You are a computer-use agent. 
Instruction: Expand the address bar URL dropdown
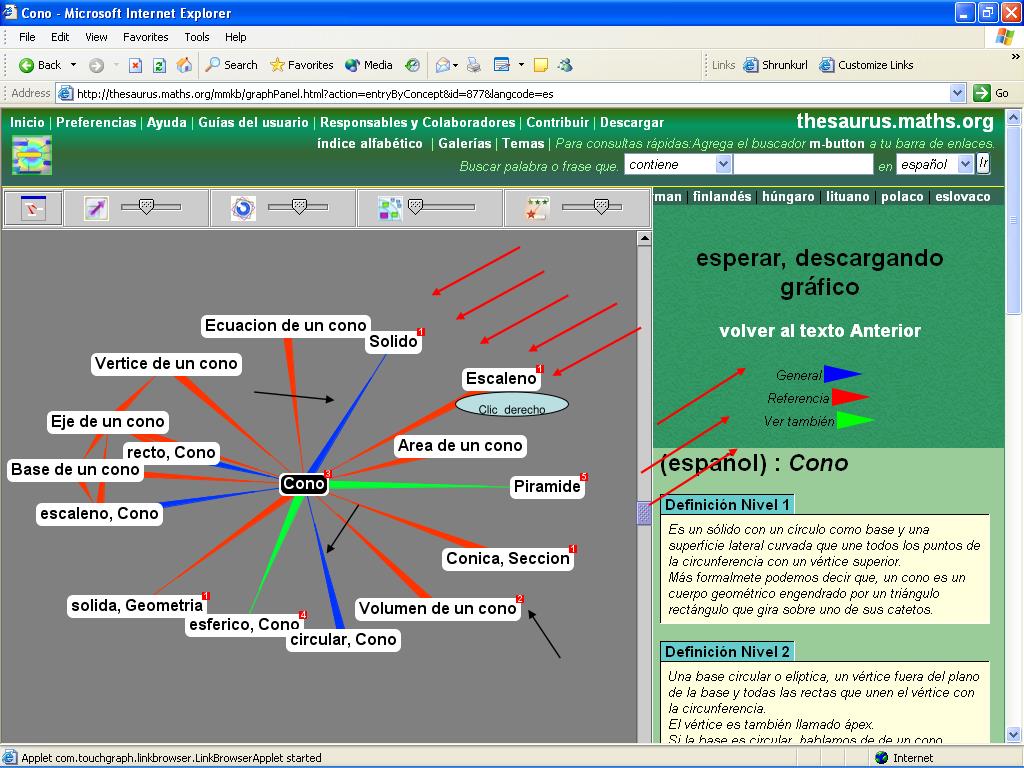pyautogui.click(x=957, y=93)
